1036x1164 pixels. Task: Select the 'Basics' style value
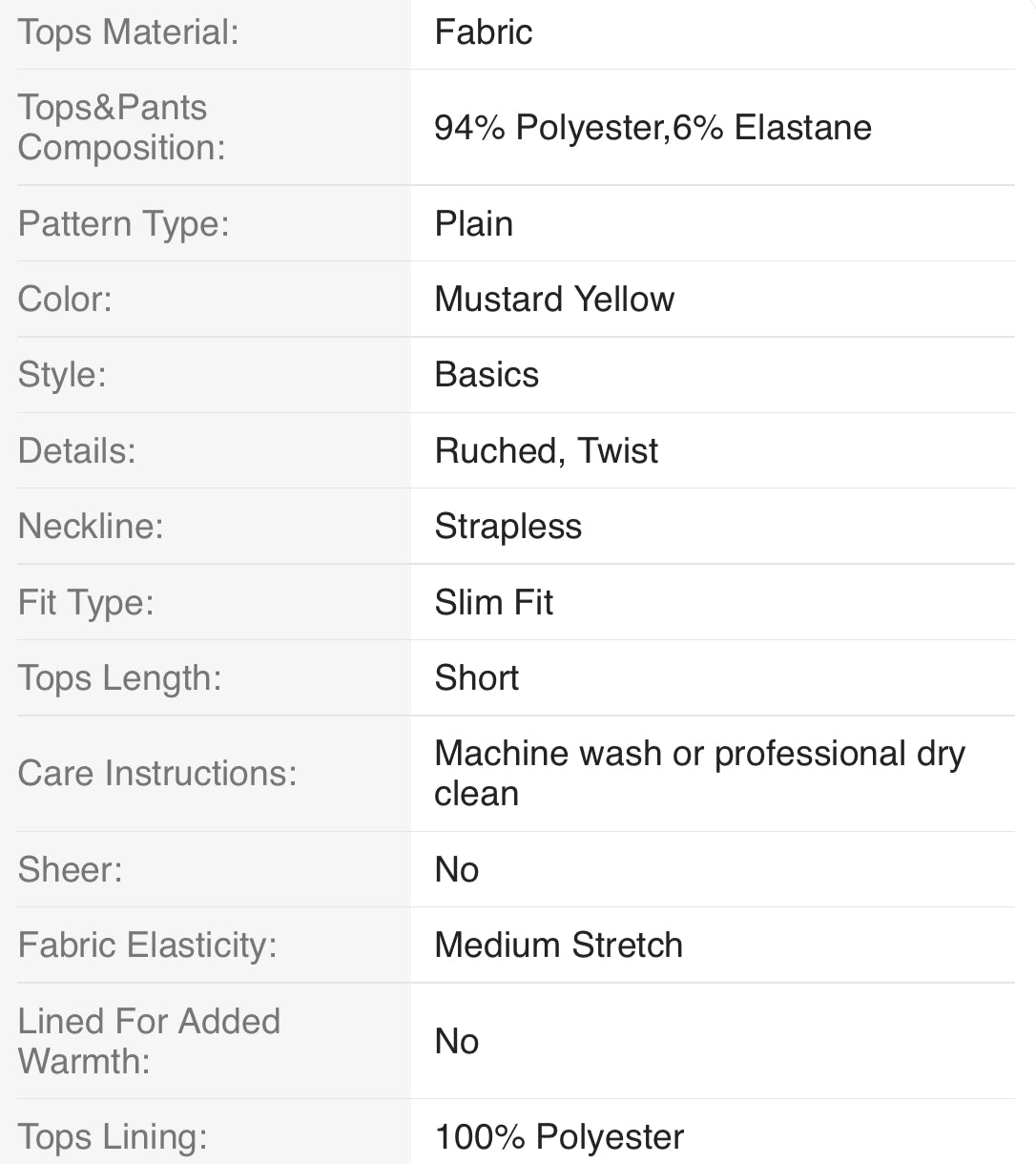tap(487, 375)
